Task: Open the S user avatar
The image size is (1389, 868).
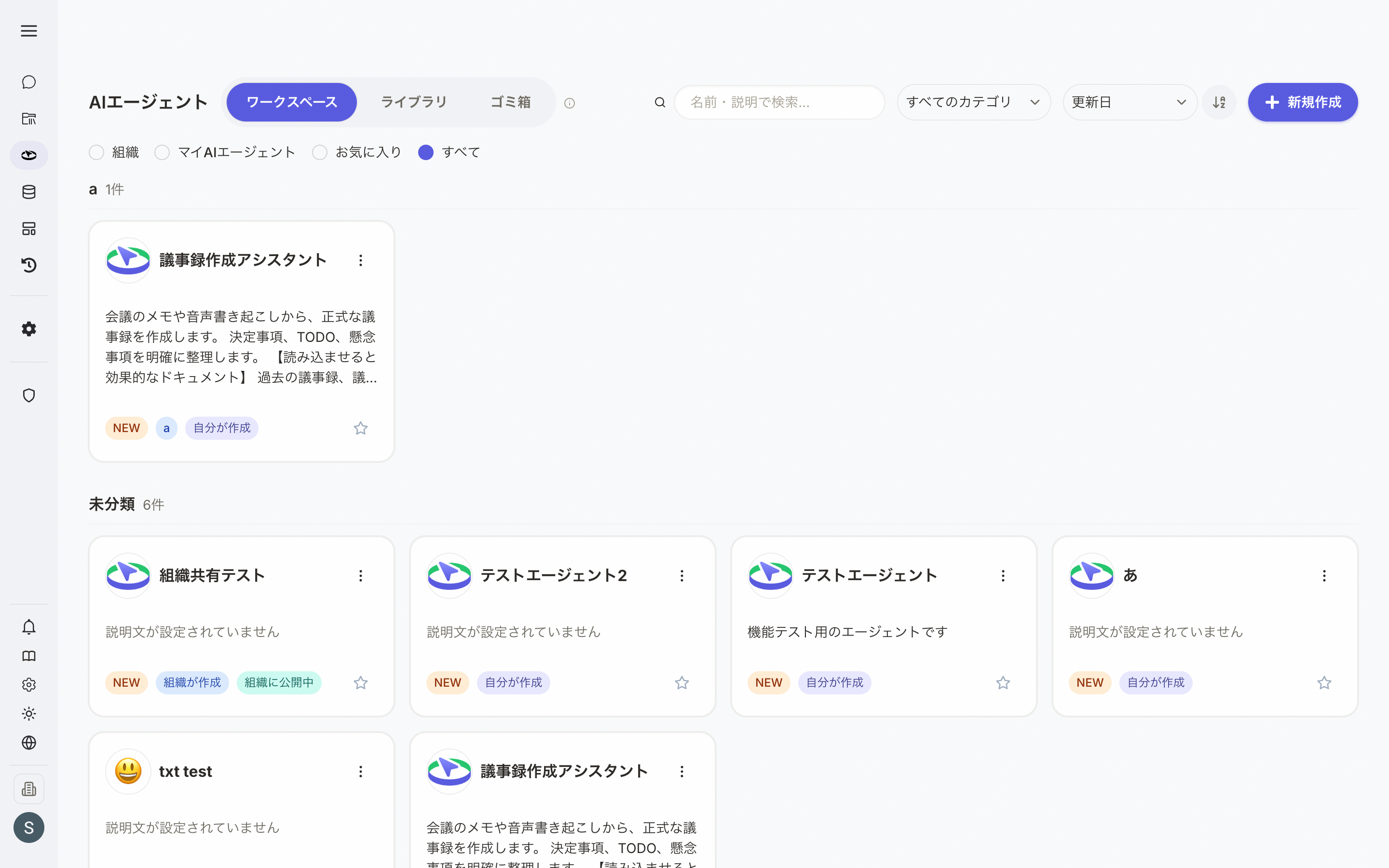Action: point(29,827)
